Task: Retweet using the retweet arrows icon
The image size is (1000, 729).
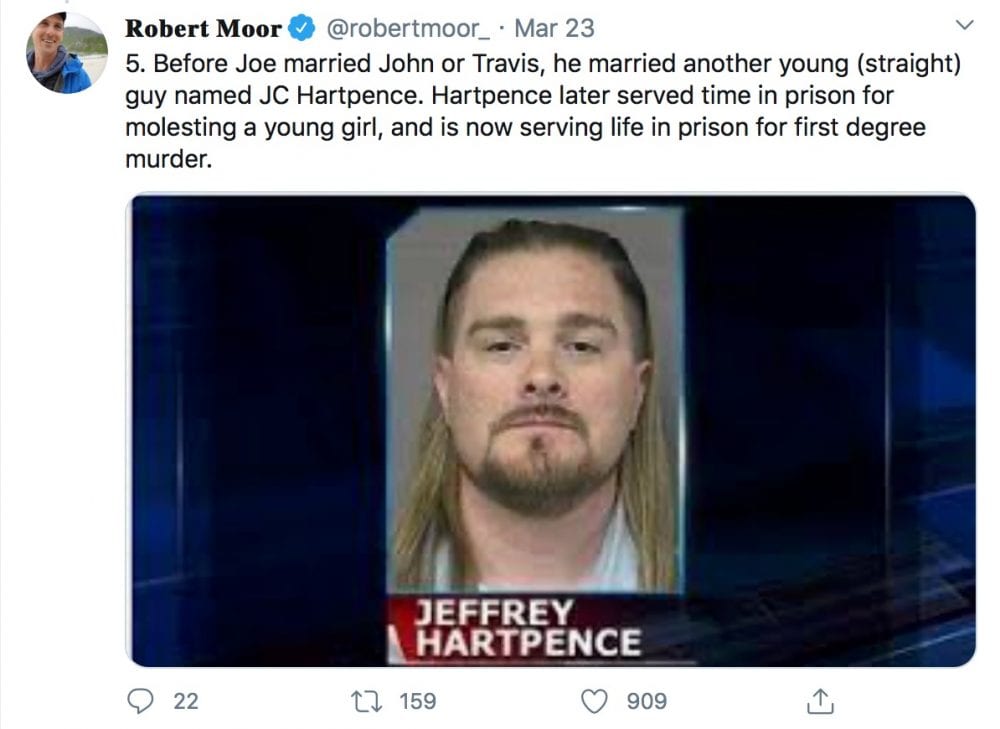Action: 367,702
